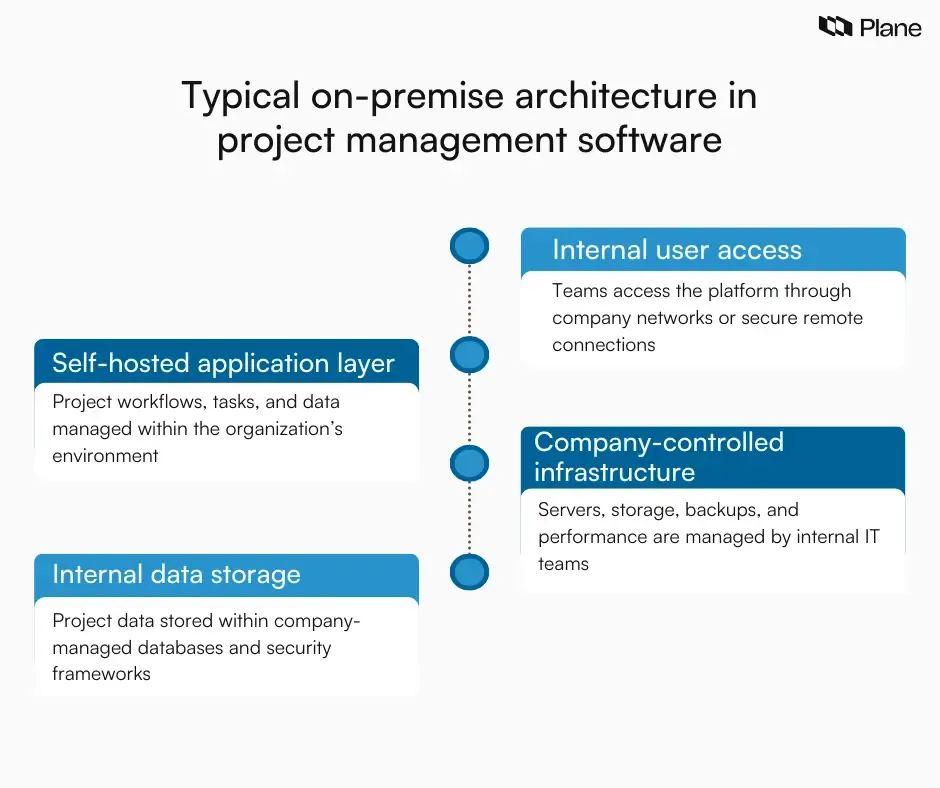
Task: Click the Internal data storage body paragraph
Action: coord(227,647)
